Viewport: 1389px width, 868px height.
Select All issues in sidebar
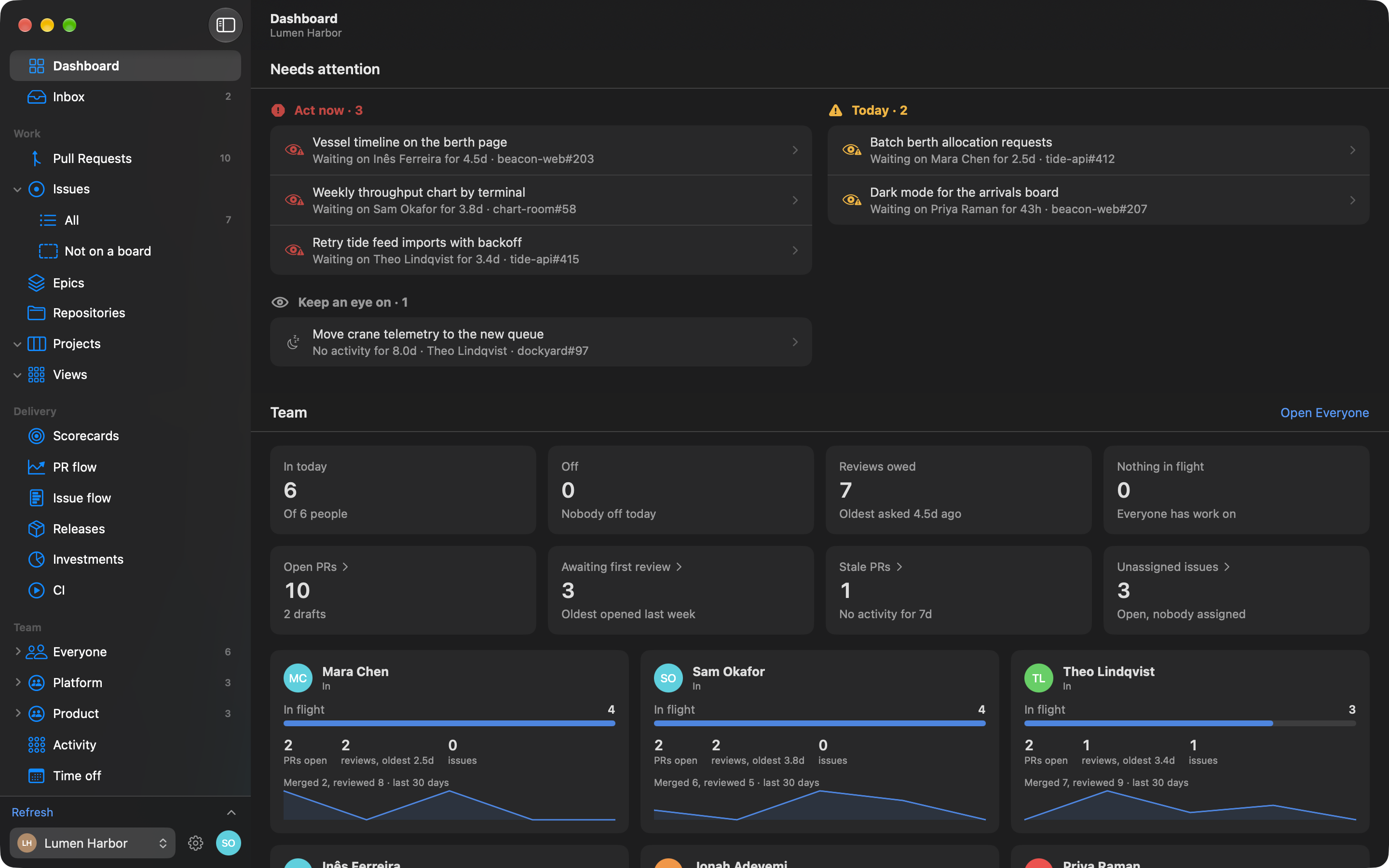click(125, 220)
